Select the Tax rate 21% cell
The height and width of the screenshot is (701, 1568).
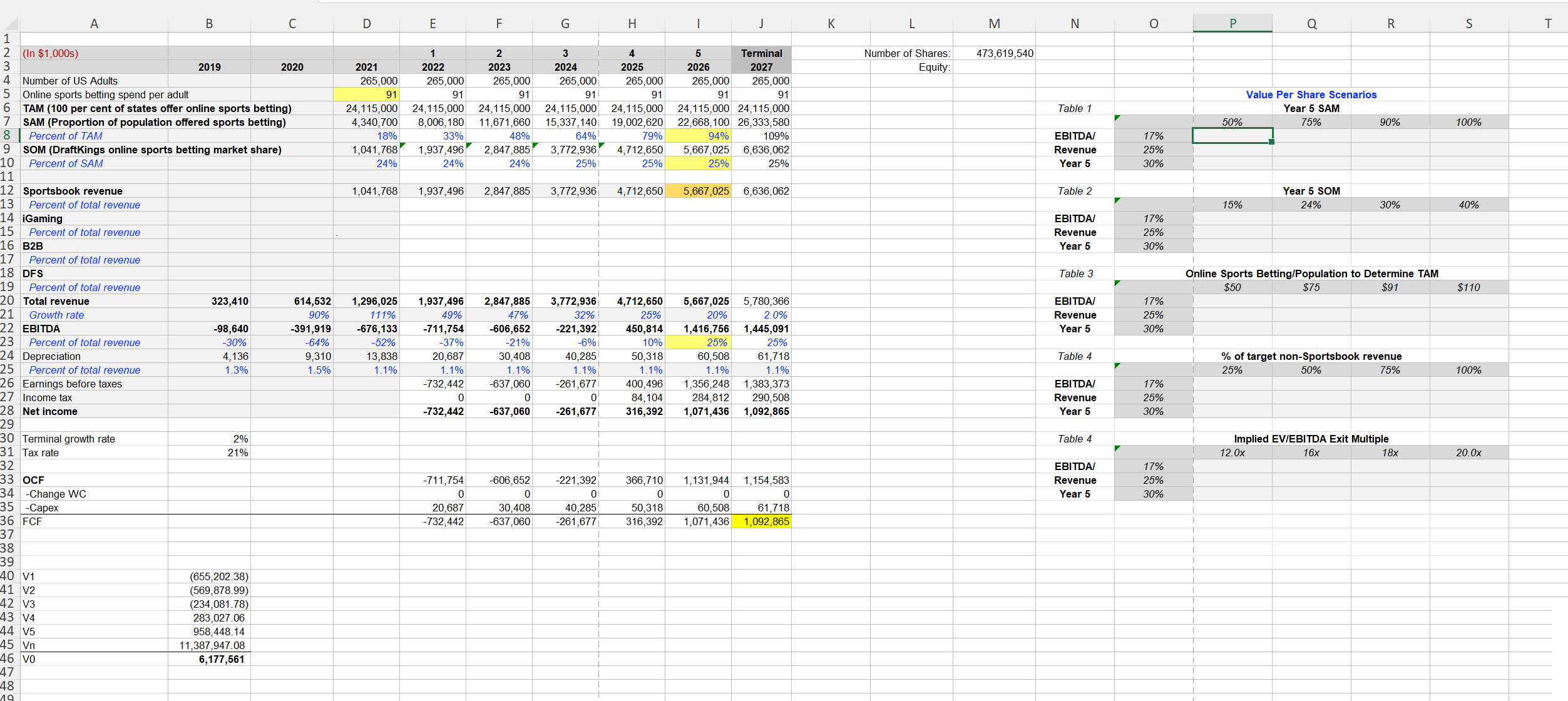(x=210, y=453)
